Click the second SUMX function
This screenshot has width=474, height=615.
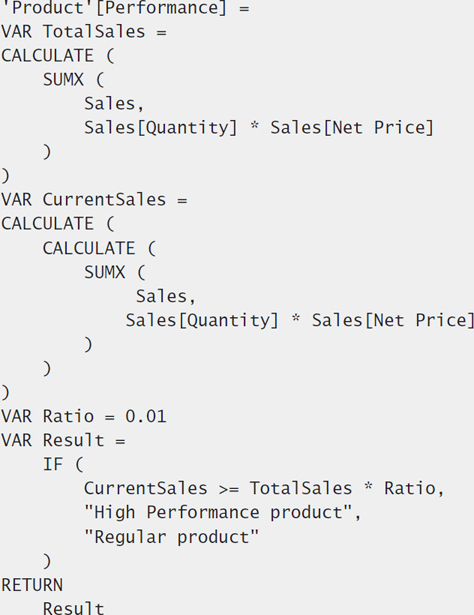(105, 272)
